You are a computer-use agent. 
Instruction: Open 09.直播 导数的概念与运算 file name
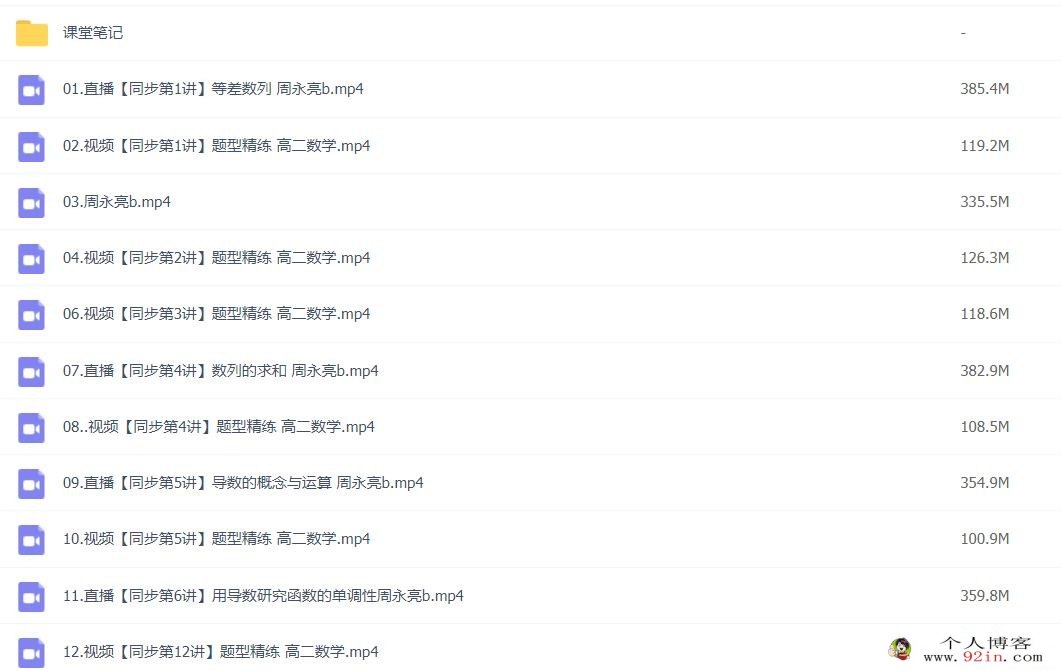[x=243, y=483]
